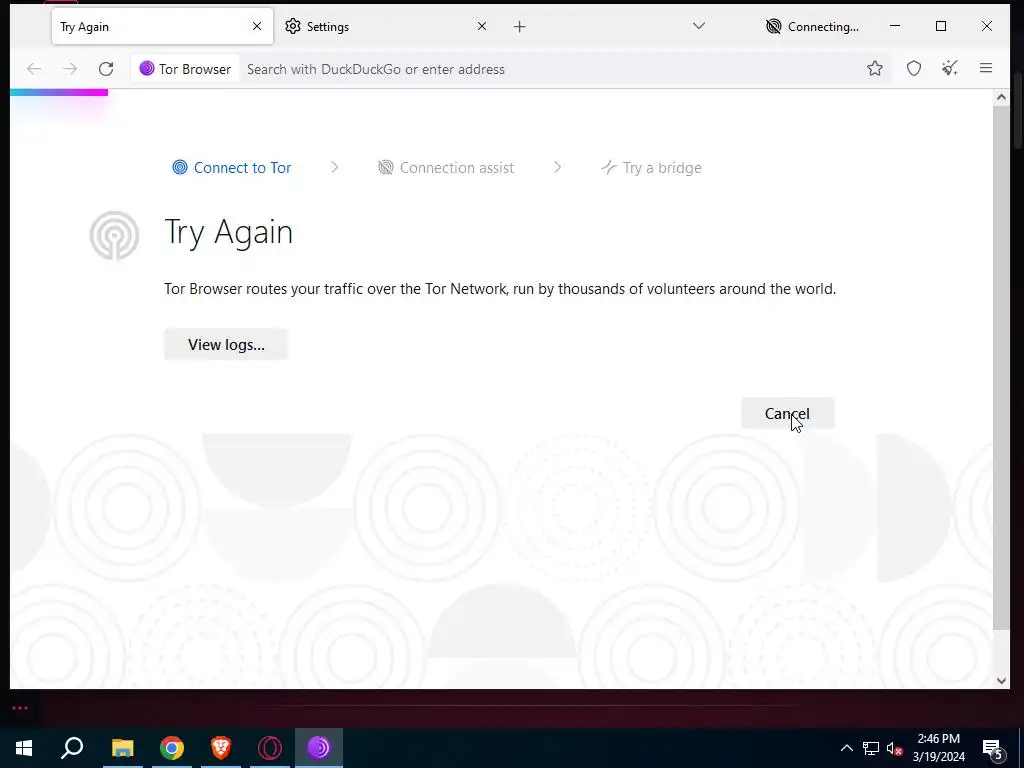This screenshot has height=768, width=1024.
Task: Switch to the Settings tab
Action: [385, 26]
